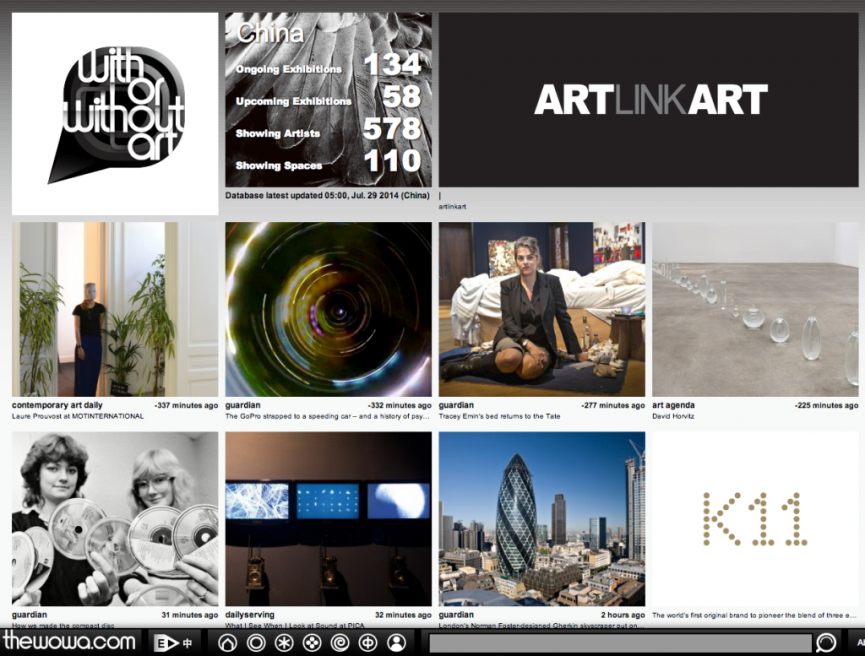
Task: Click 'guardian' source beside '2 hours ago'
Action: [456, 615]
